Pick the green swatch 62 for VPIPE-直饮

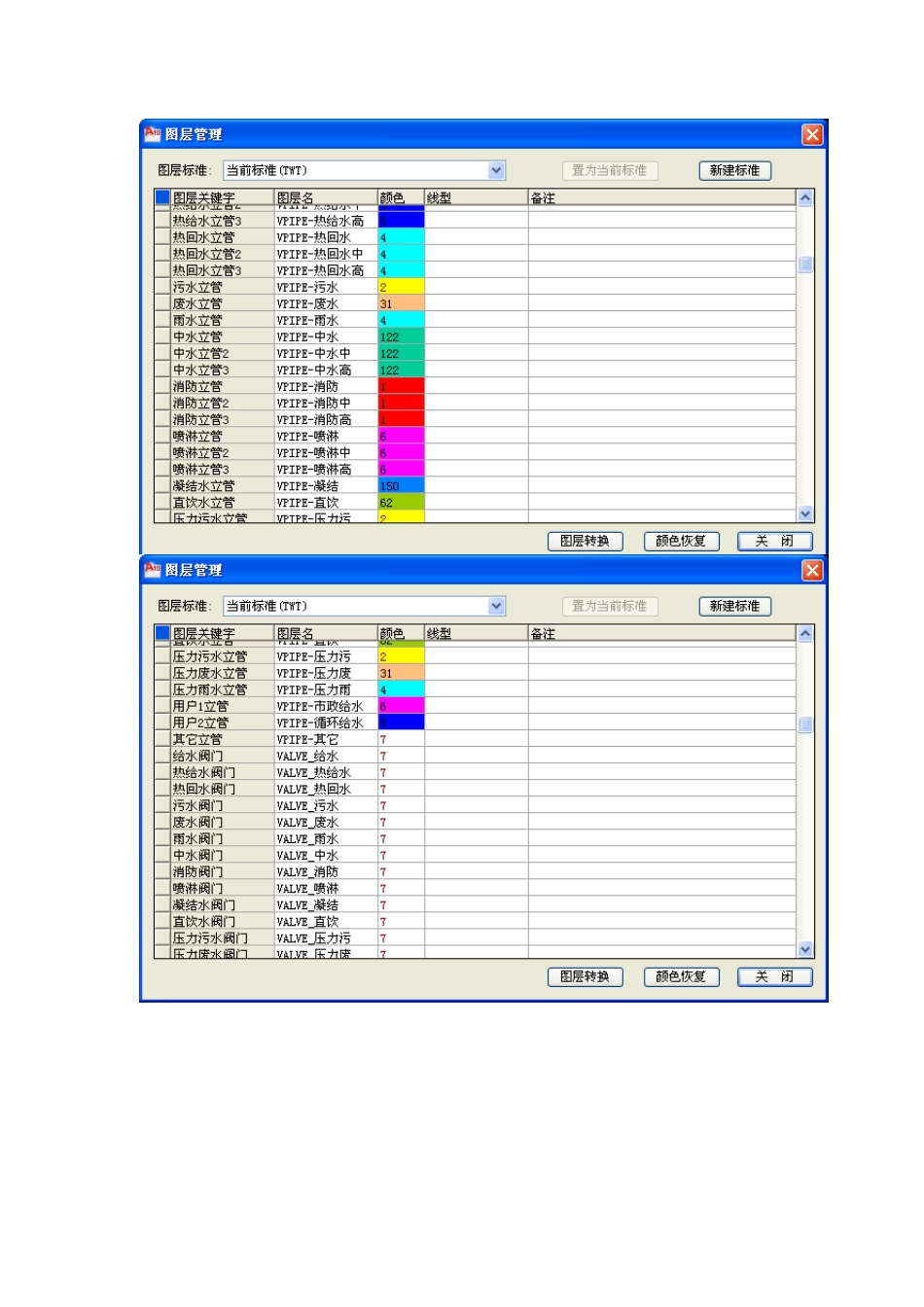(x=401, y=502)
